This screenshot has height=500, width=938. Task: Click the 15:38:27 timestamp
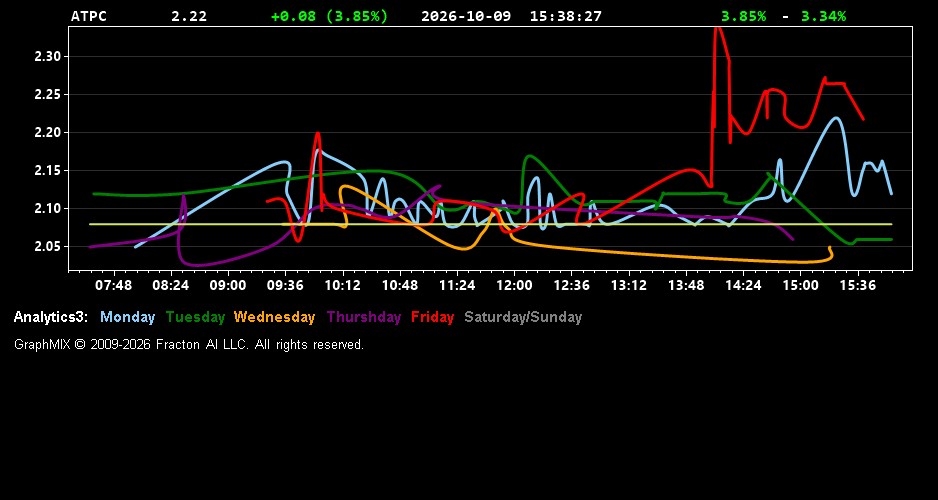(x=565, y=16)
